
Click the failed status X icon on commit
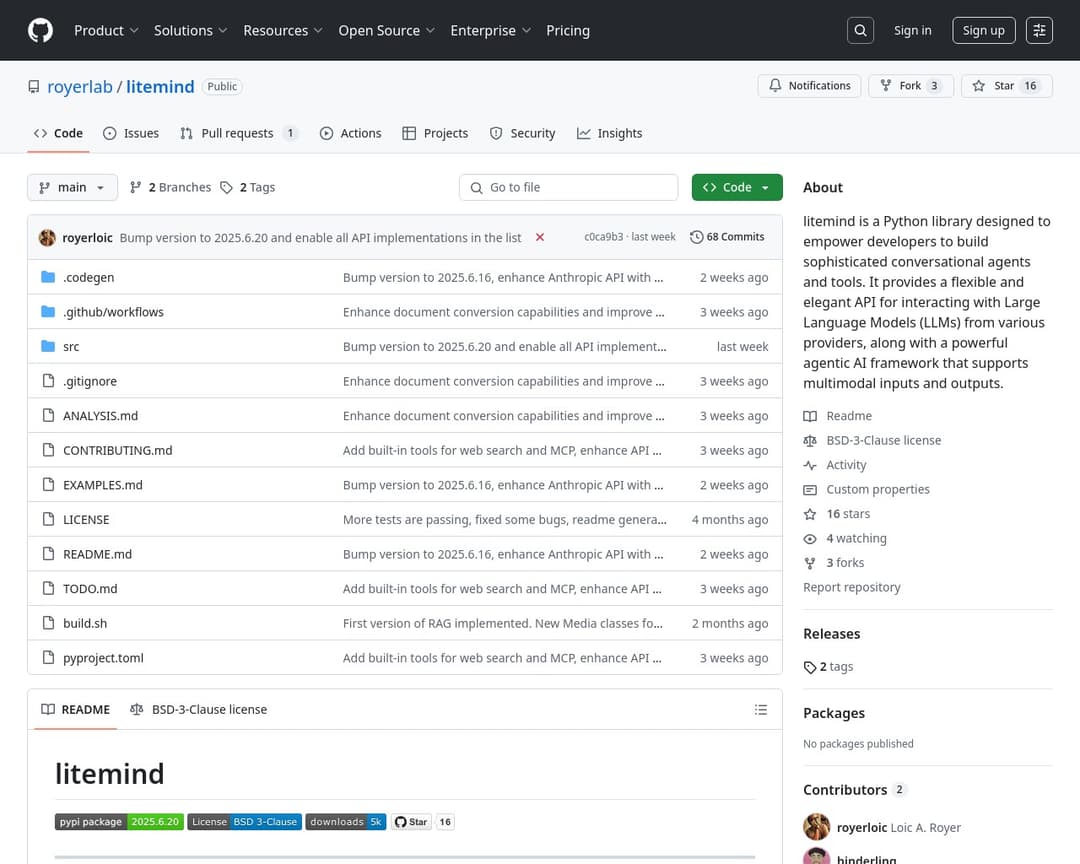point(540,237)
